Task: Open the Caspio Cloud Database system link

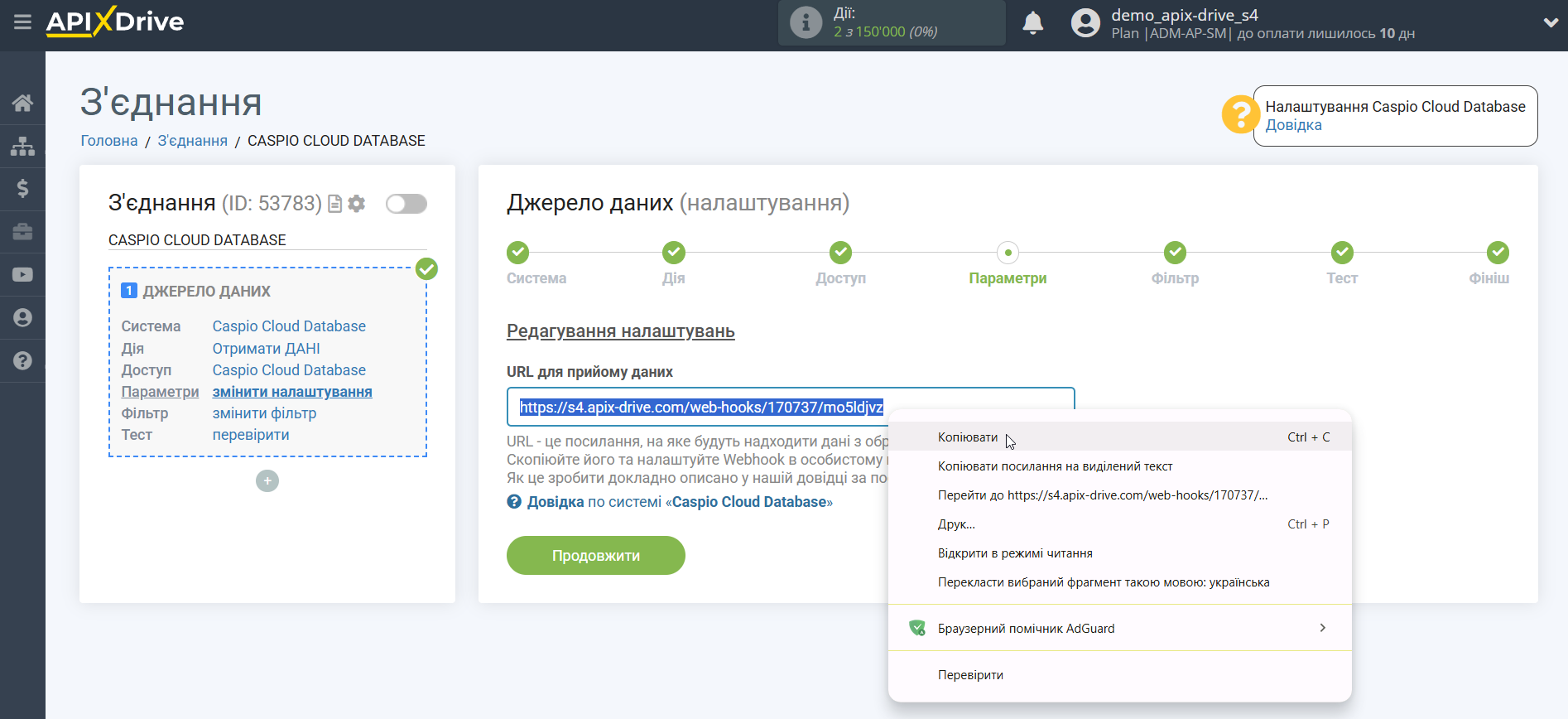Action: [289, 326]
